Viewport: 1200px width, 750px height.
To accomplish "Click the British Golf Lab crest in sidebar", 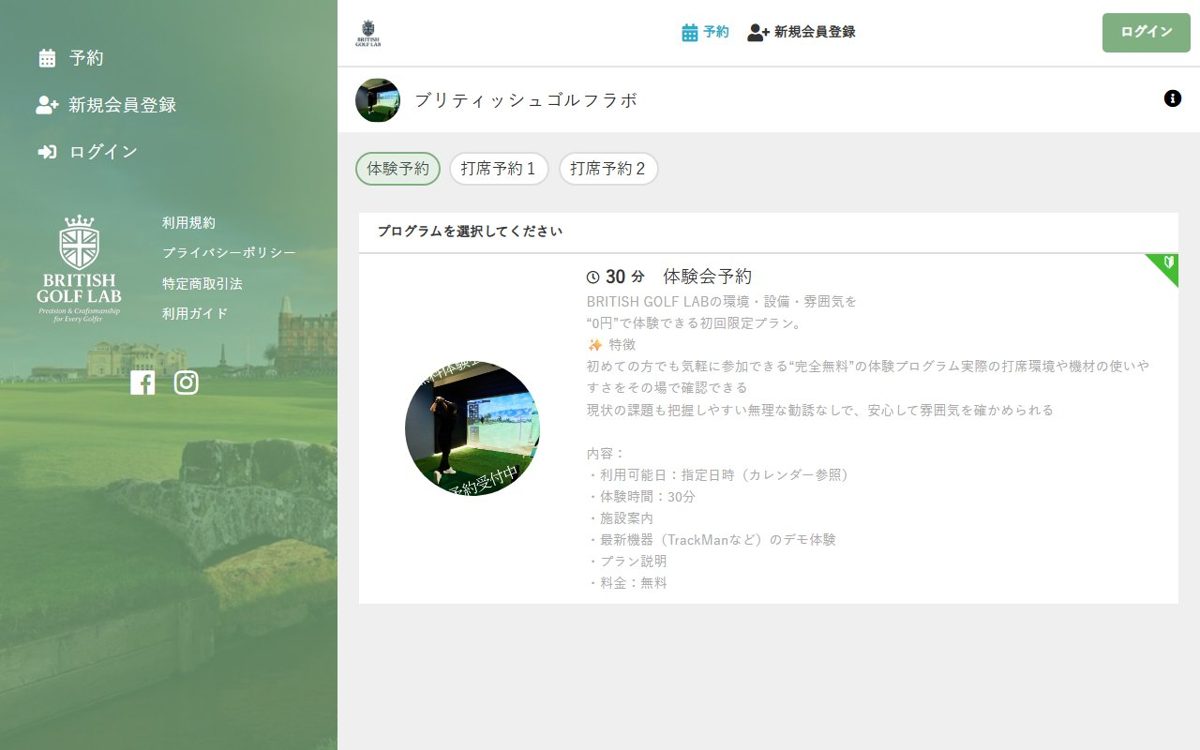I will click(78, 268).
